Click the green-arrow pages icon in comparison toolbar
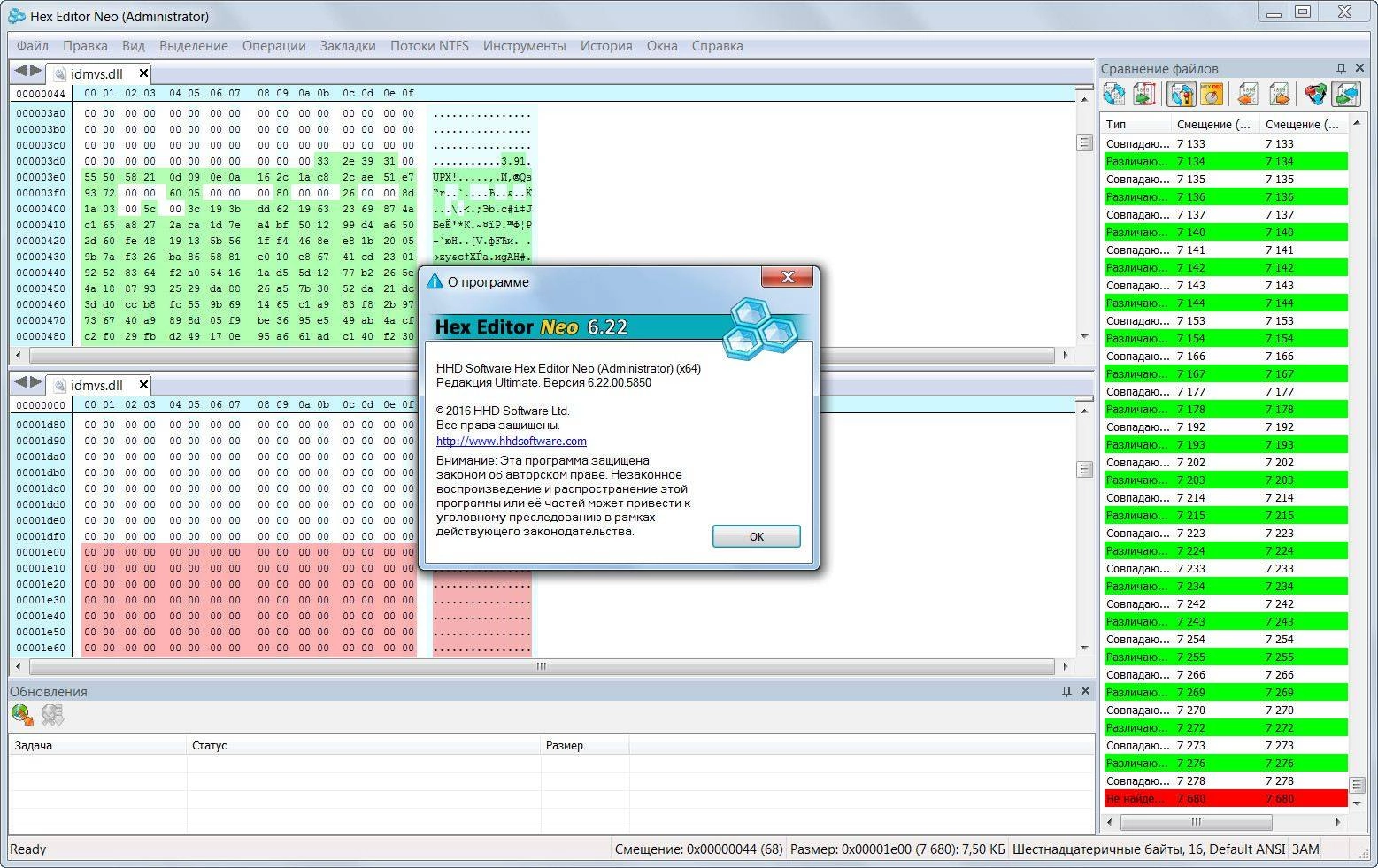 point(1145,94)
